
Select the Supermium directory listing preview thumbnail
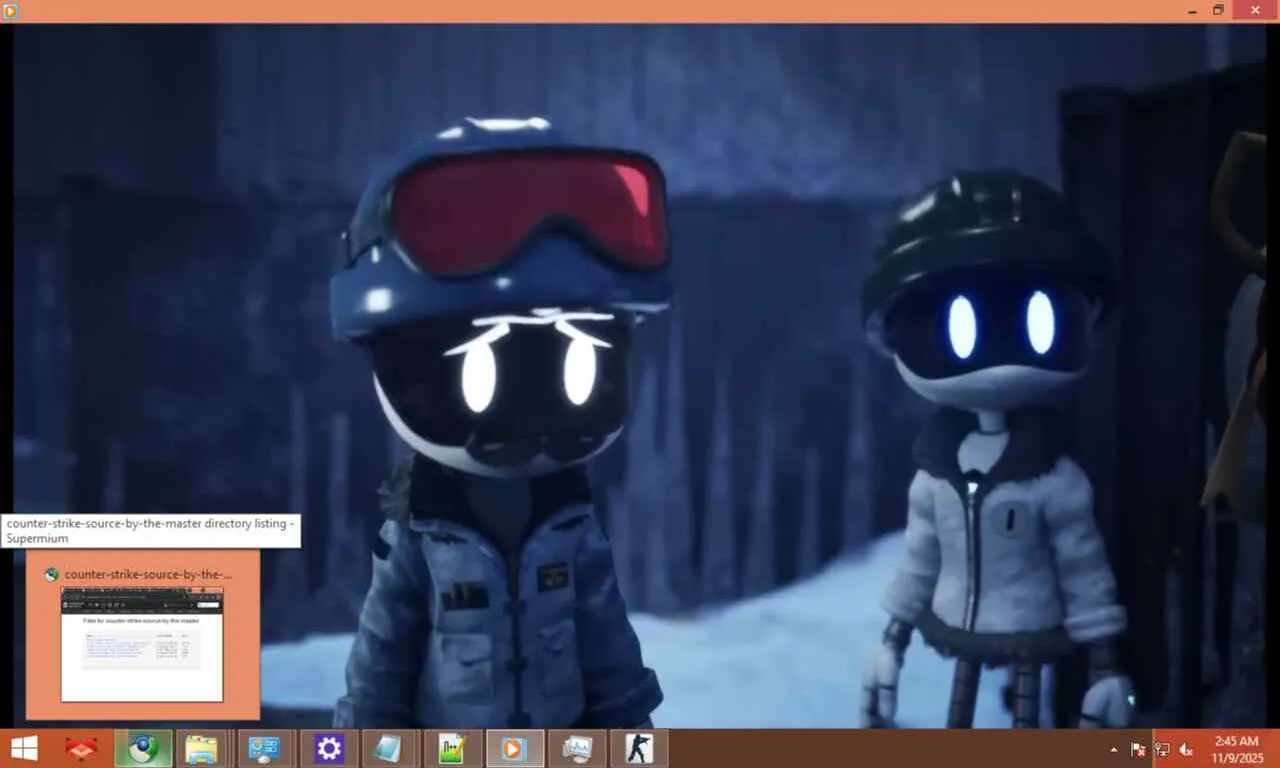pyautogui.click(x=142, y=644)
